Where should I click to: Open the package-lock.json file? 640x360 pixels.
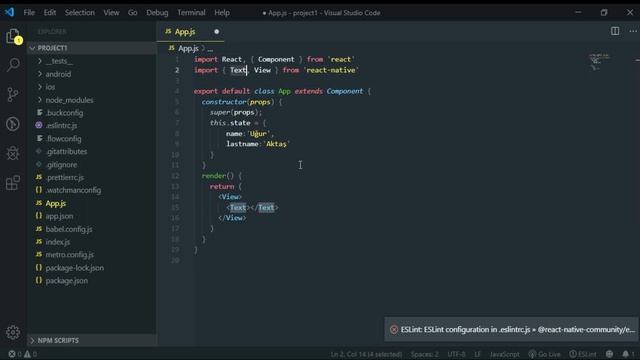pyautogui.click(x=74, y=268)
